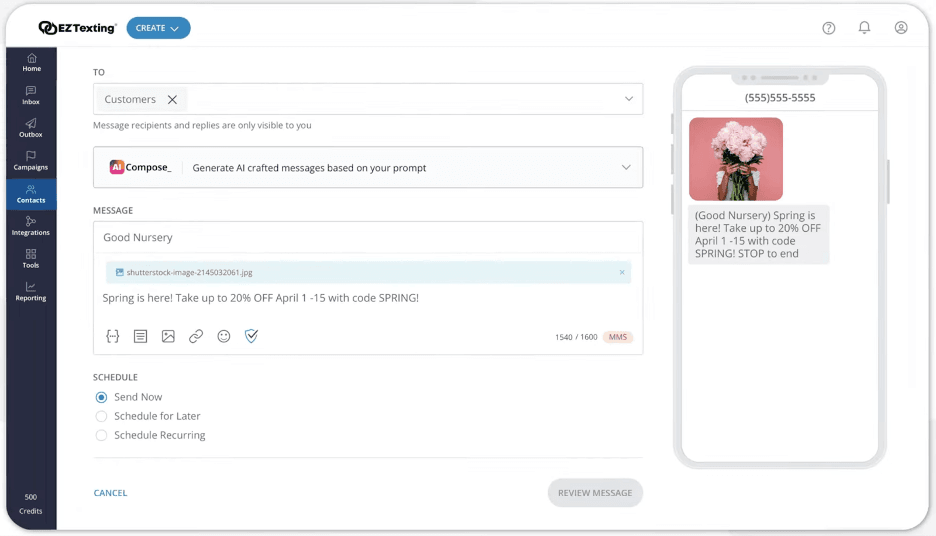The height and width of the screenshot is (536, 936).
Task: Choose Schedule for Later option
Action: (x=101, y=416)
